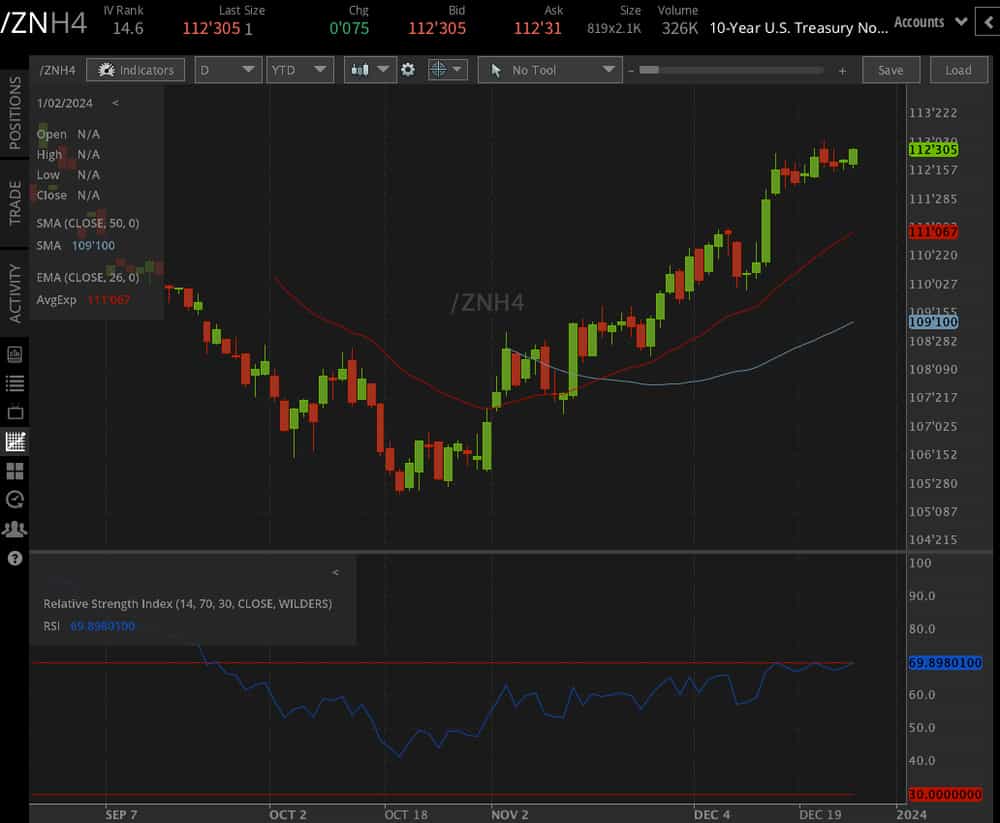Click the Last Size value 112'305 1
Viewport: 1000px width, 823px height.
(x=217, y=29)
